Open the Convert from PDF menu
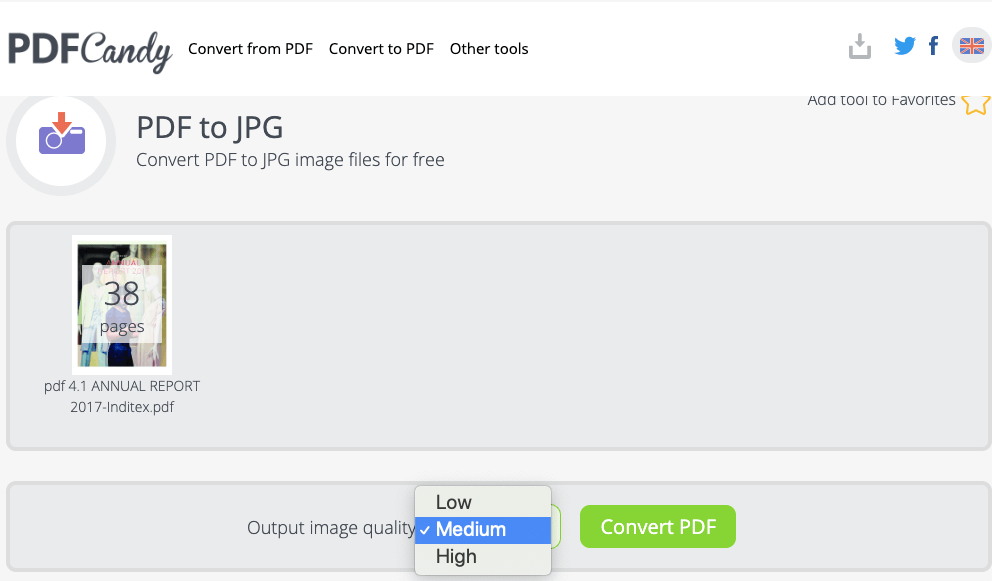 click(250, 49)
